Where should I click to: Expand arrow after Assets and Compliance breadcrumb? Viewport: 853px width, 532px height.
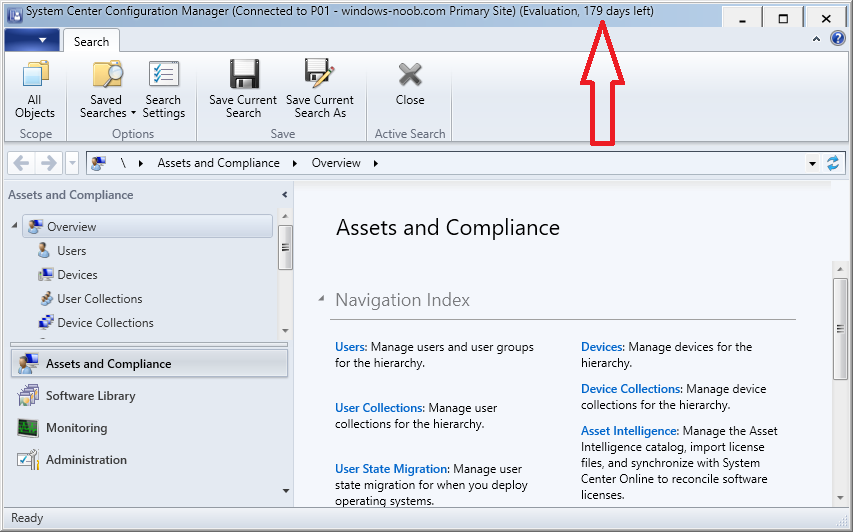tap(295, 163)
